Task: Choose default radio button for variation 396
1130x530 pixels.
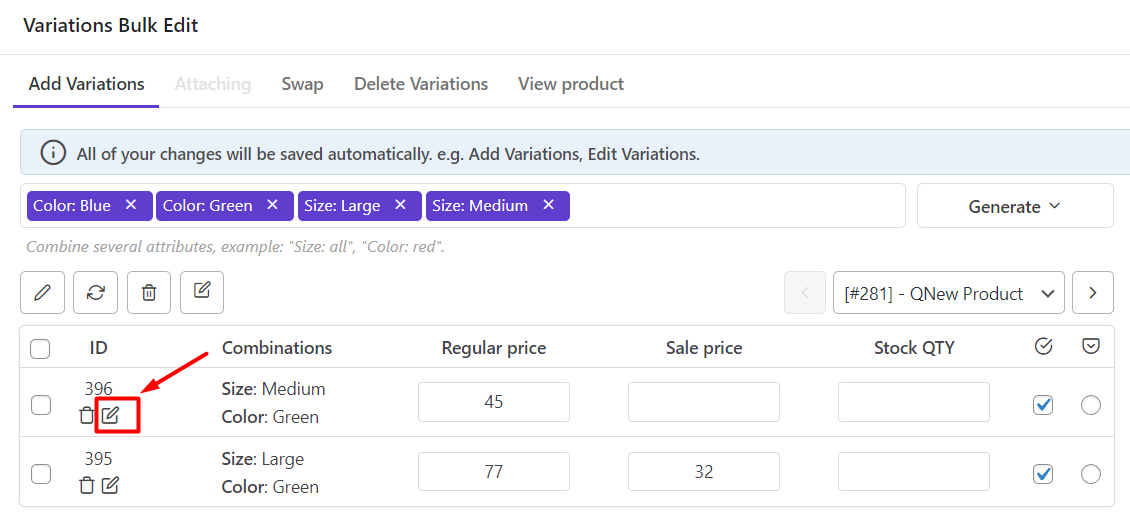Action: pos(1091,405)
